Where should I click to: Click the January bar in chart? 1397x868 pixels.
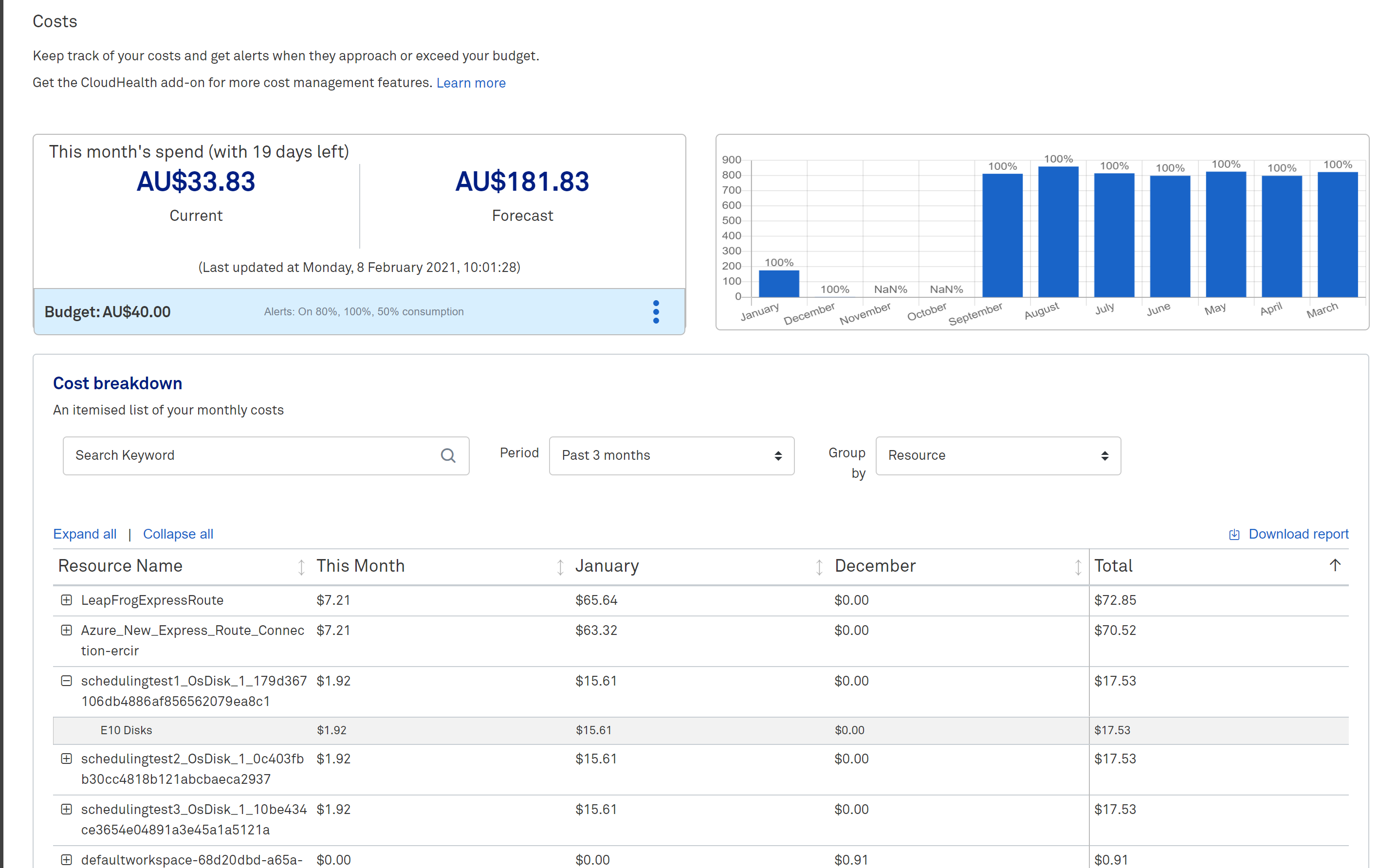pos(779,284)
